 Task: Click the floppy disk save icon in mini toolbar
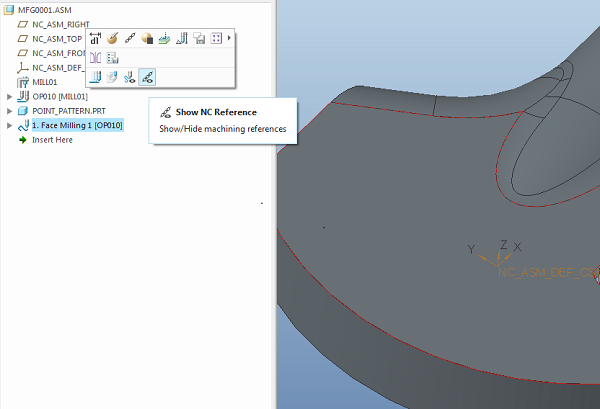199,38
